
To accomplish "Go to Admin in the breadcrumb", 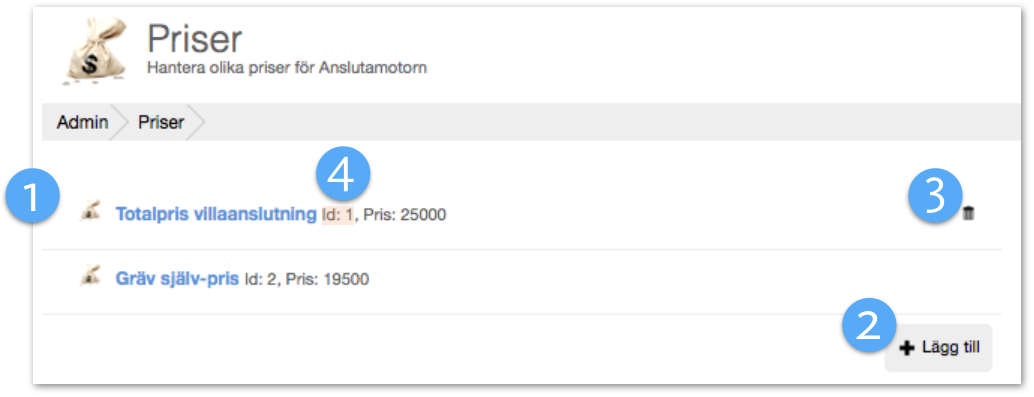I will (82, 122).
